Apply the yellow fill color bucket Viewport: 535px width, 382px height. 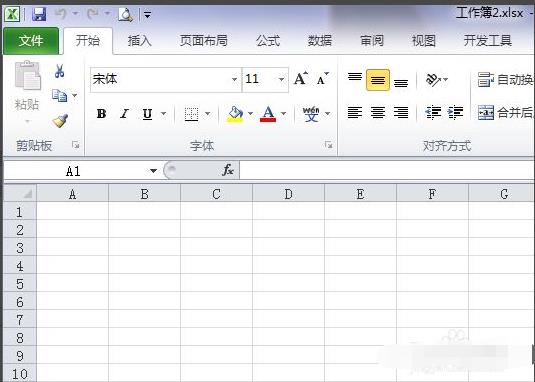(235, 114)
